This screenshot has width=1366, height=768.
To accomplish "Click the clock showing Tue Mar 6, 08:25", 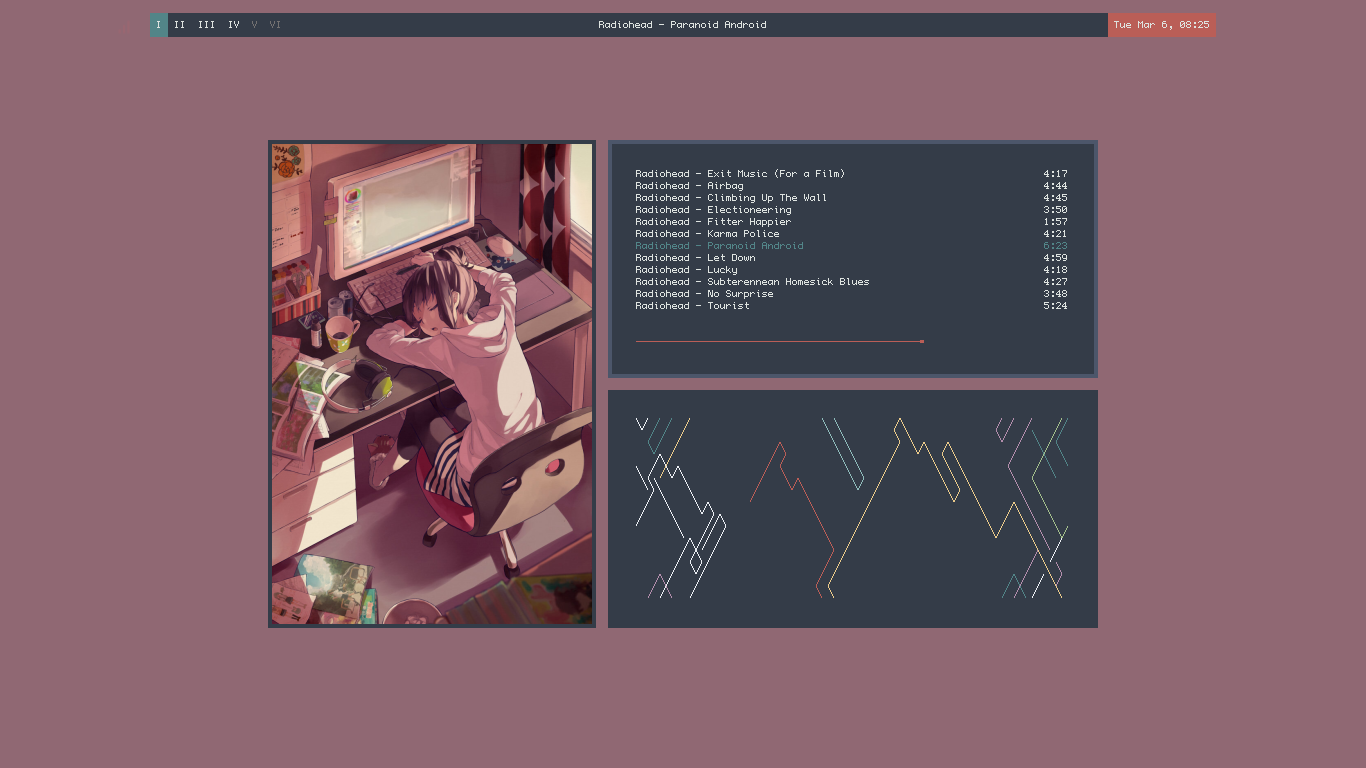I will tap(1161, 25).
